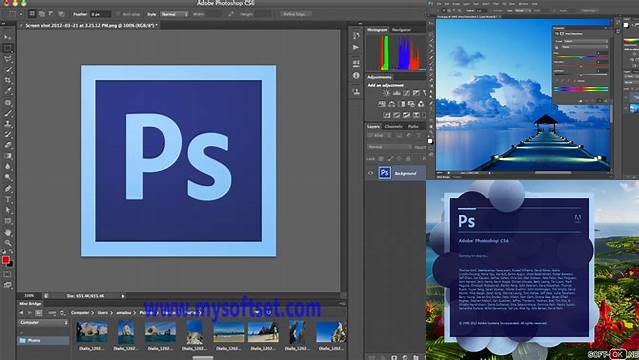Select the Magic Wand tool
Viewport: 639px width, 360px height.
tap(7, 70)
